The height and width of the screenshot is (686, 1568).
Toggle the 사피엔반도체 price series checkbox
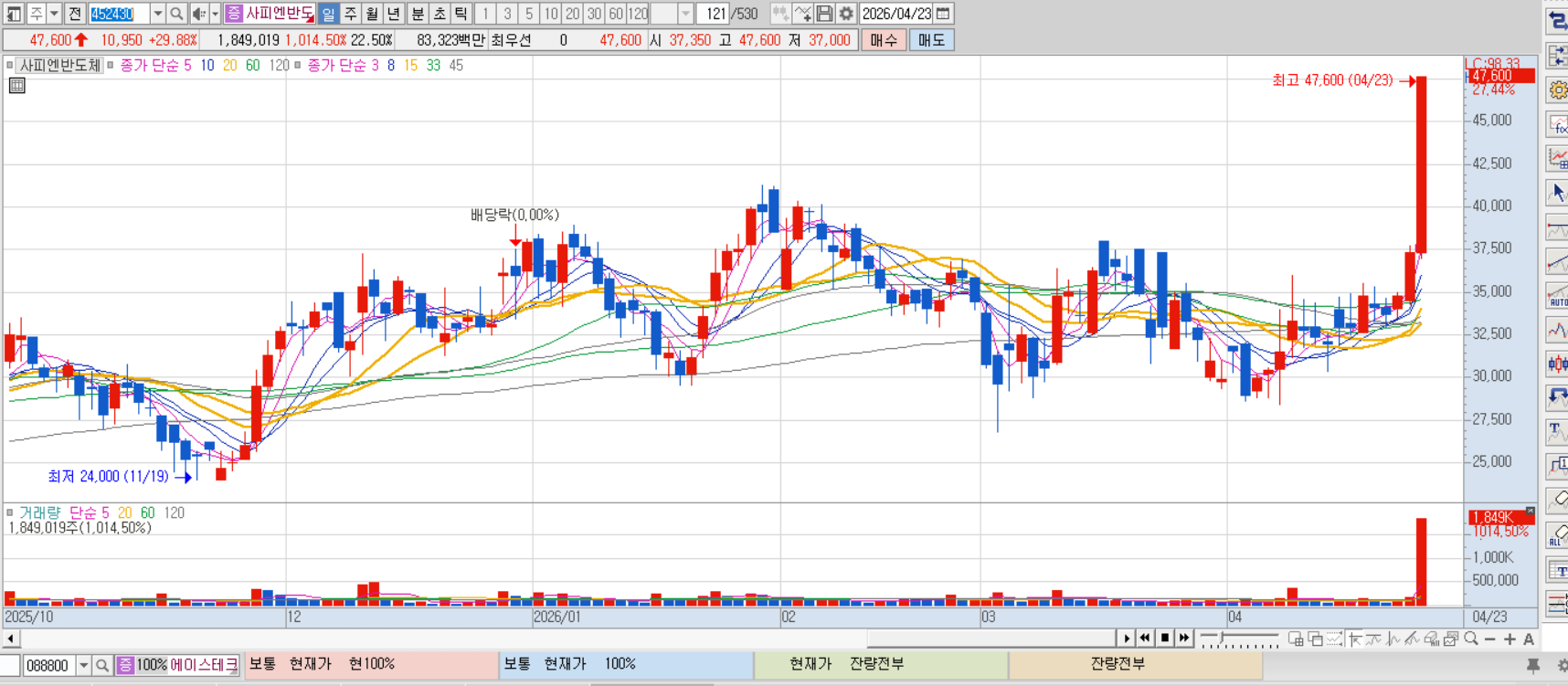9,65
